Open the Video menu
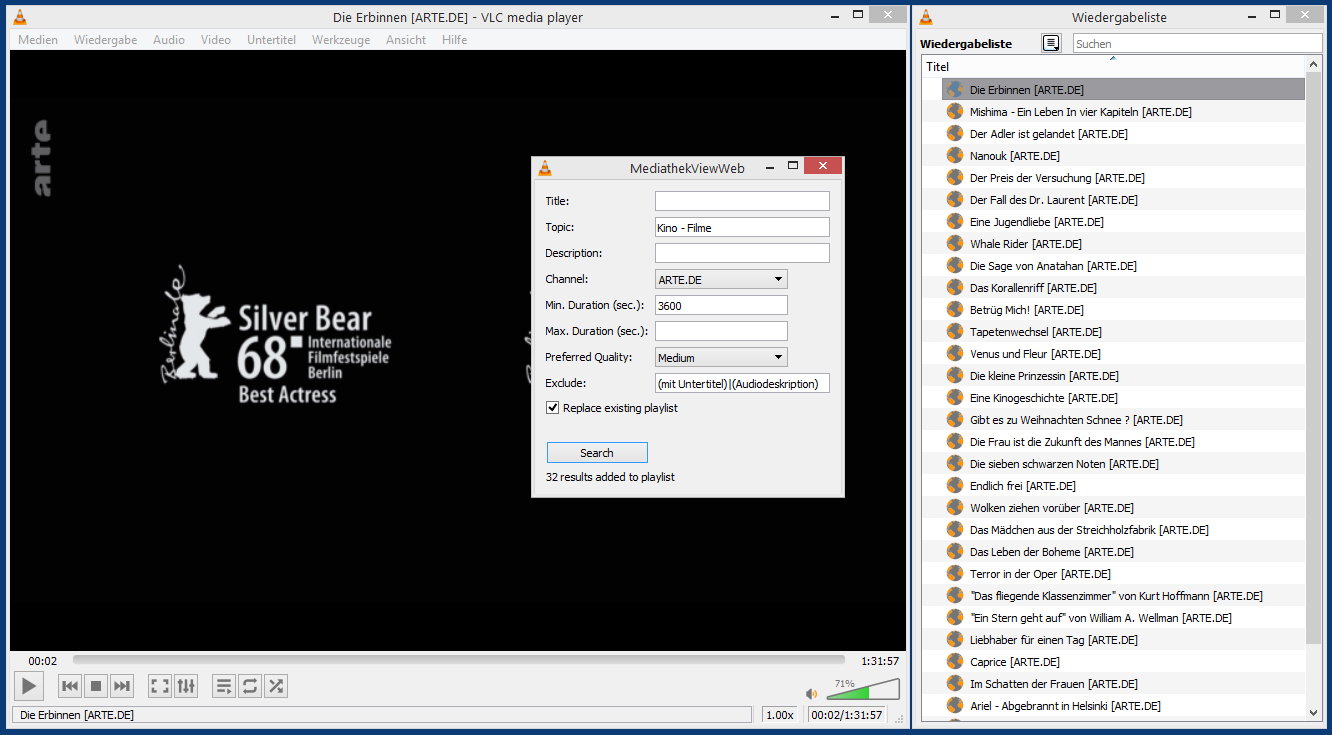The image size is (1332, 735). (x=215, y=40)
